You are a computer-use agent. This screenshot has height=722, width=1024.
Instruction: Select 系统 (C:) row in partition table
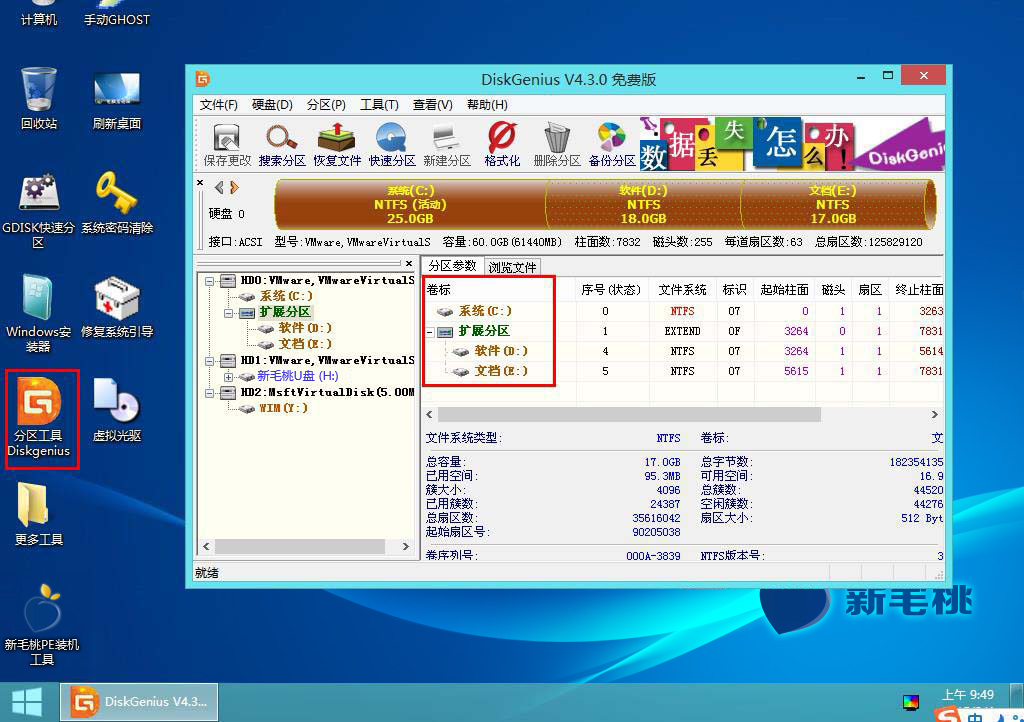click(x=684, y=311)
